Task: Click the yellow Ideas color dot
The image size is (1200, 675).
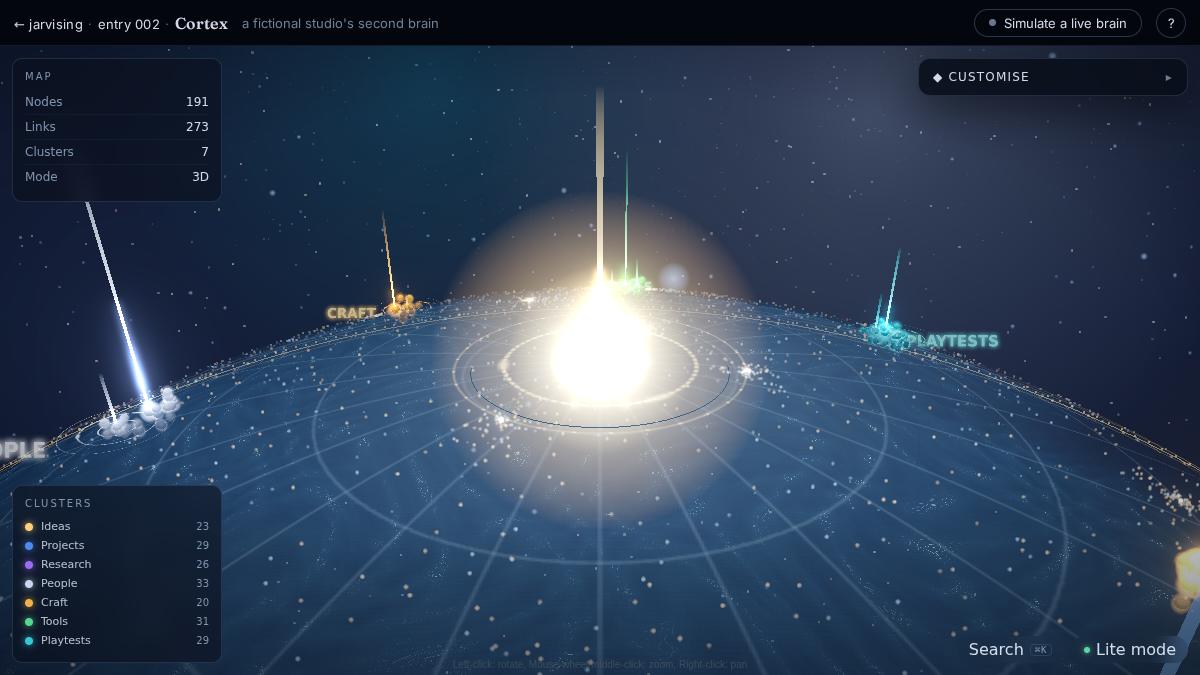Action: [29, 527]
